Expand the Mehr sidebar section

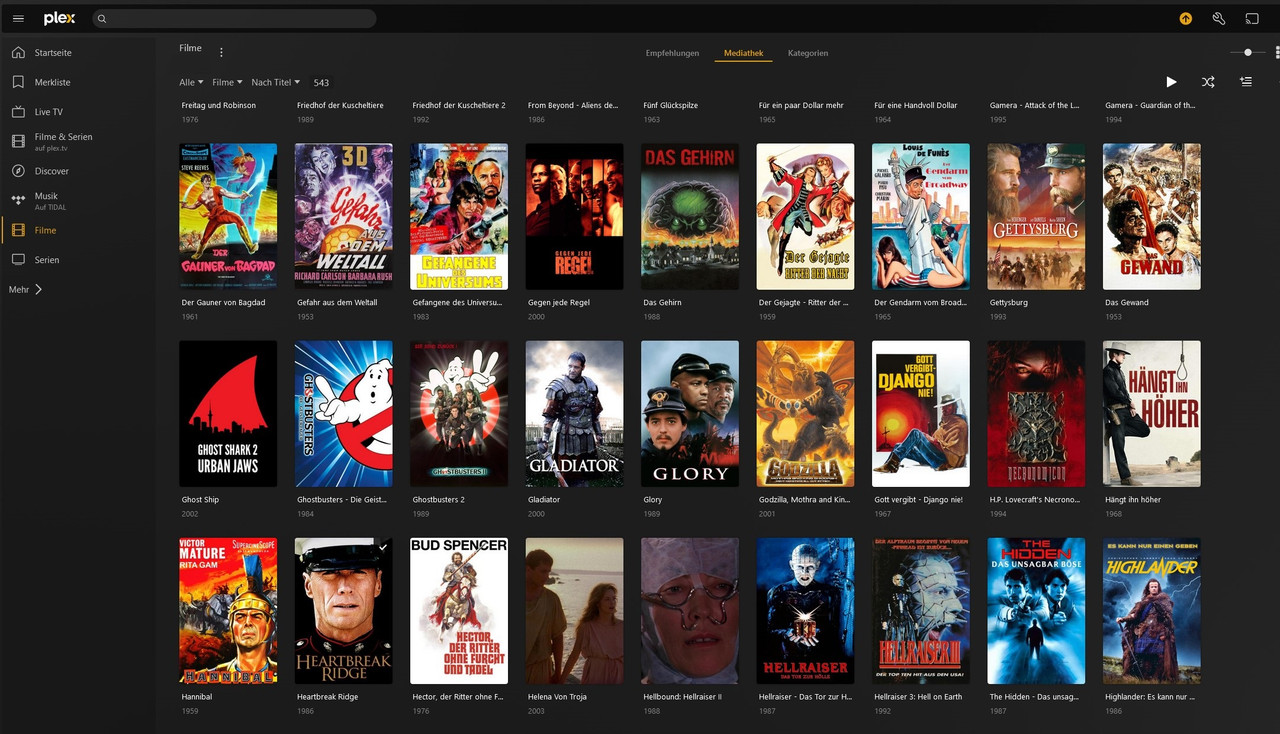(x=26, y=289)
